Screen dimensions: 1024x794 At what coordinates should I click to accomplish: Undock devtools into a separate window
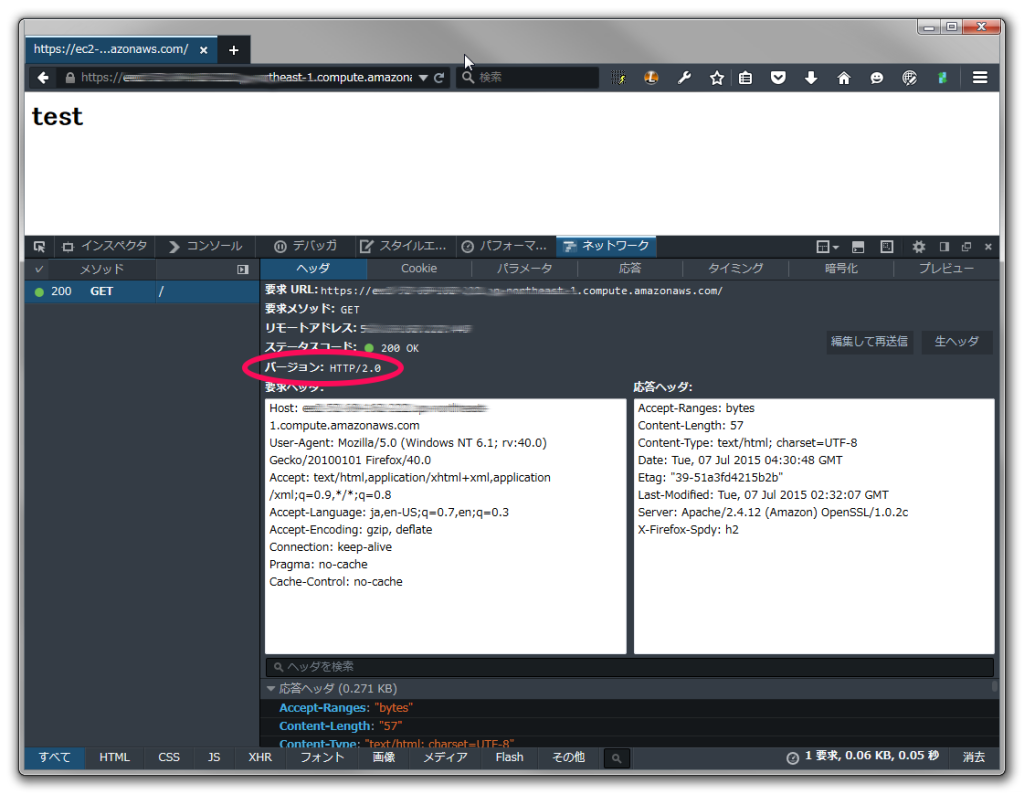click(x=966, y=246)
